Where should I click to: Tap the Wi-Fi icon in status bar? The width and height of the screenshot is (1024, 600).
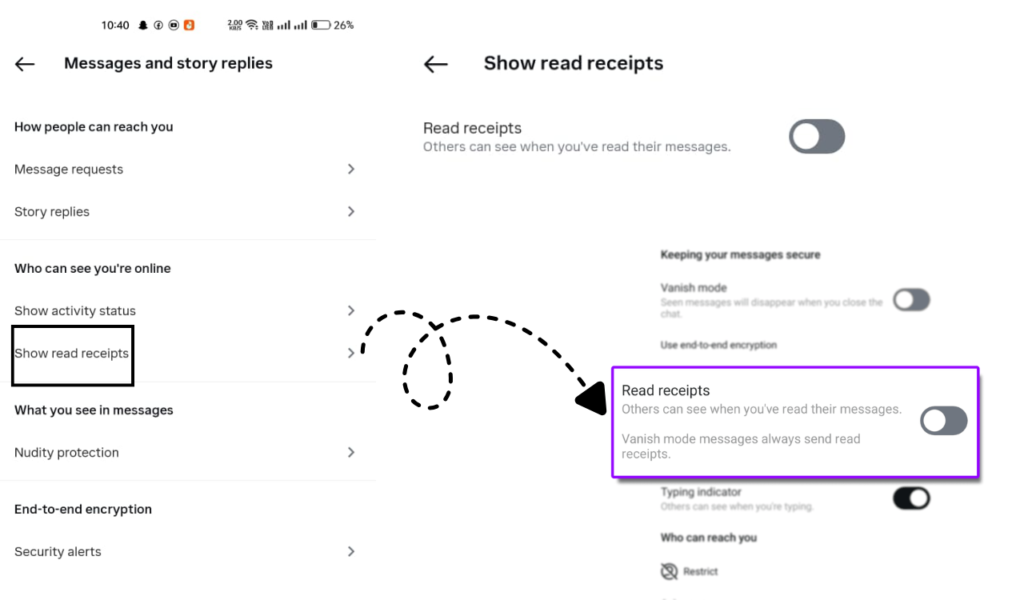tap(252, 25)
